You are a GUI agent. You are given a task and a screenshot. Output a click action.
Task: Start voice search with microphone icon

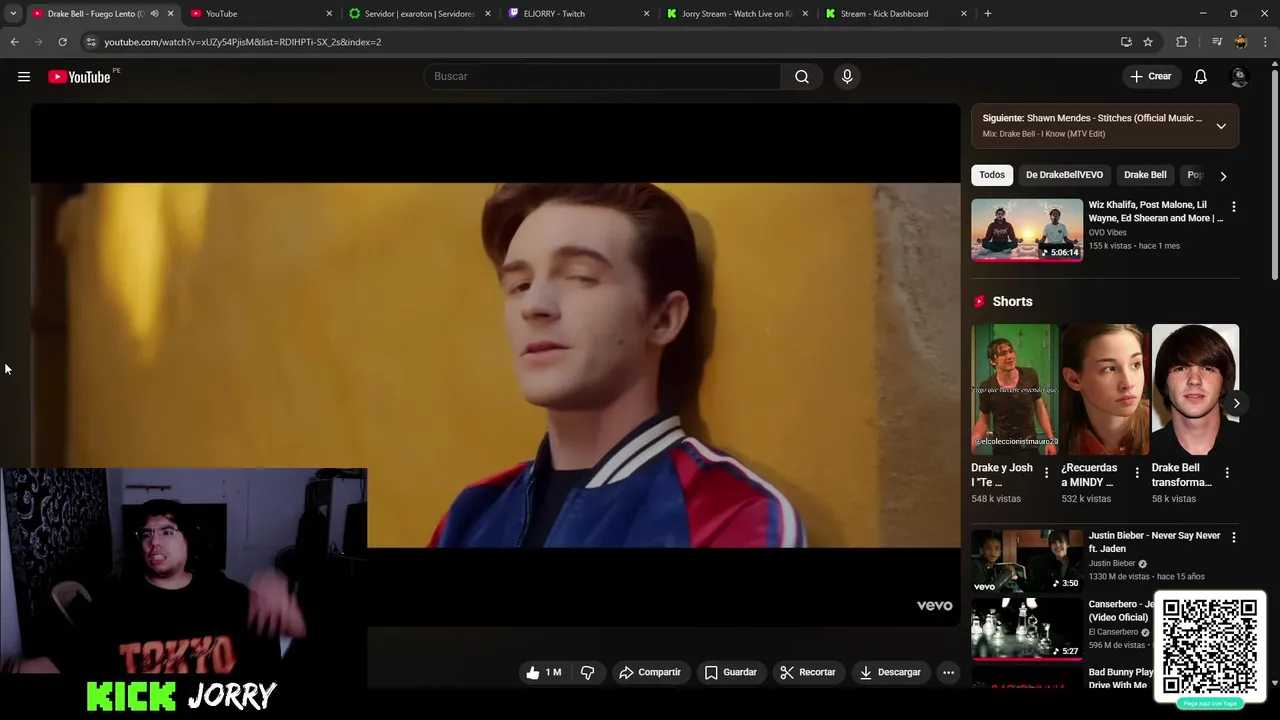tap(847, 76)
